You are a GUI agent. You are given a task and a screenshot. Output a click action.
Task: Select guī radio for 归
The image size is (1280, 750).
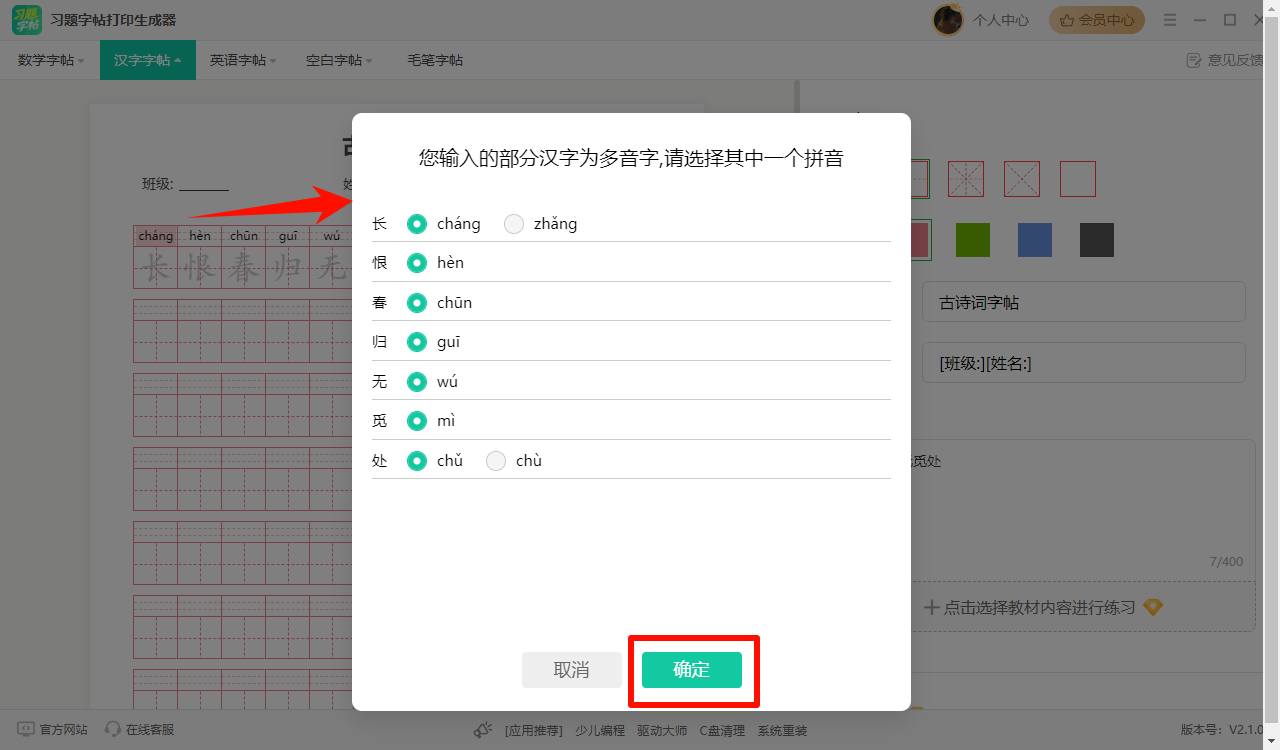tap(417, 342)
